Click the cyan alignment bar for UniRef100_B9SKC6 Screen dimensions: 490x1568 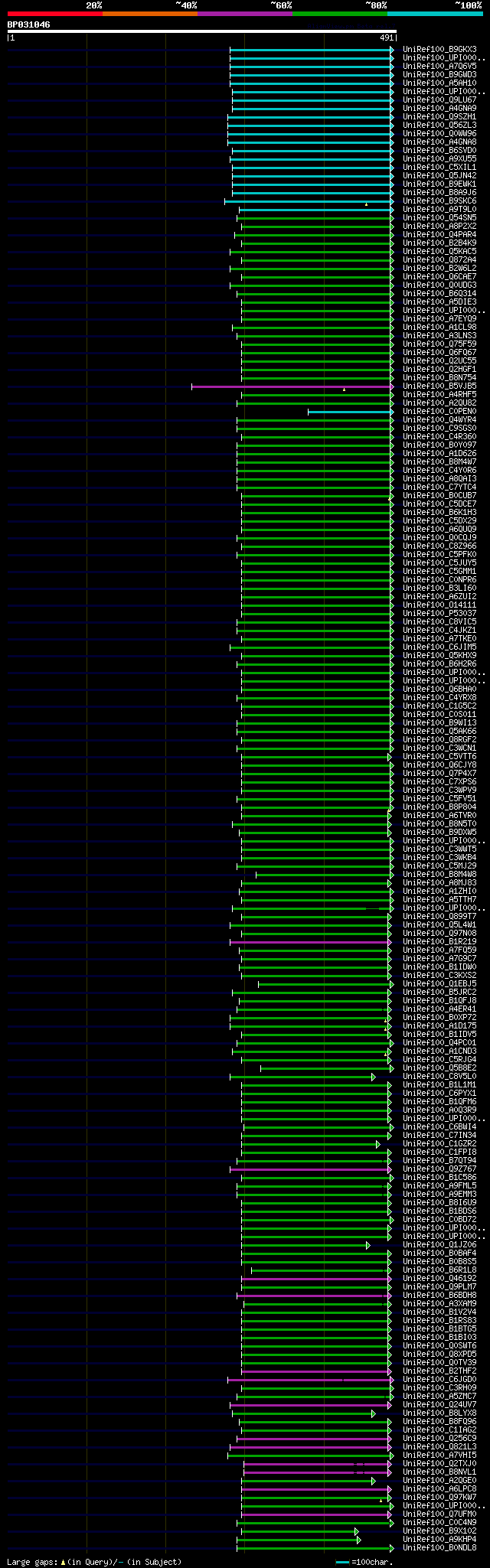click(x=309, y=202)
